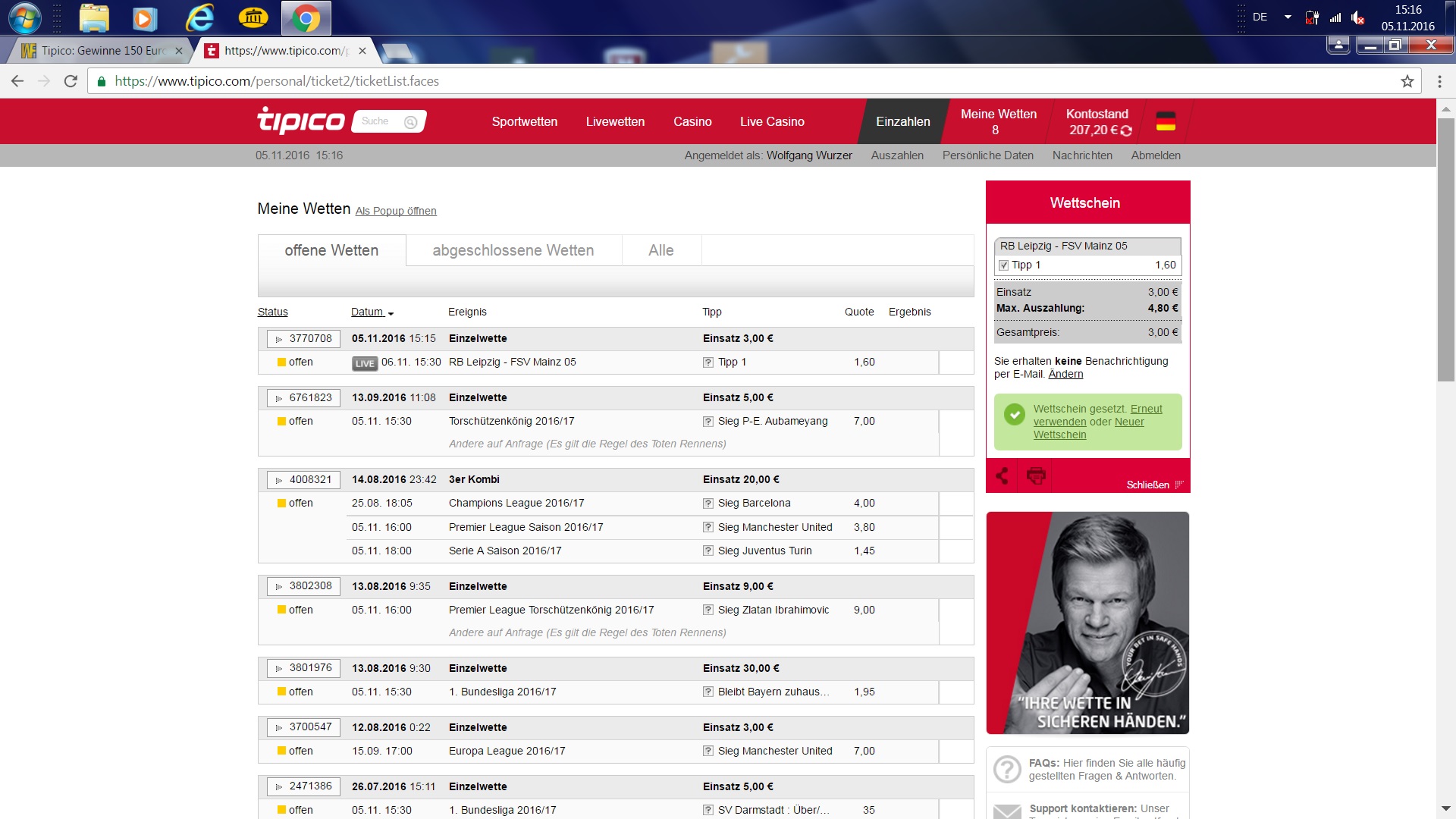Open help icon for Sieg Juventus Turin
The width and height of the screenshot is (1456, 819).
708,551
